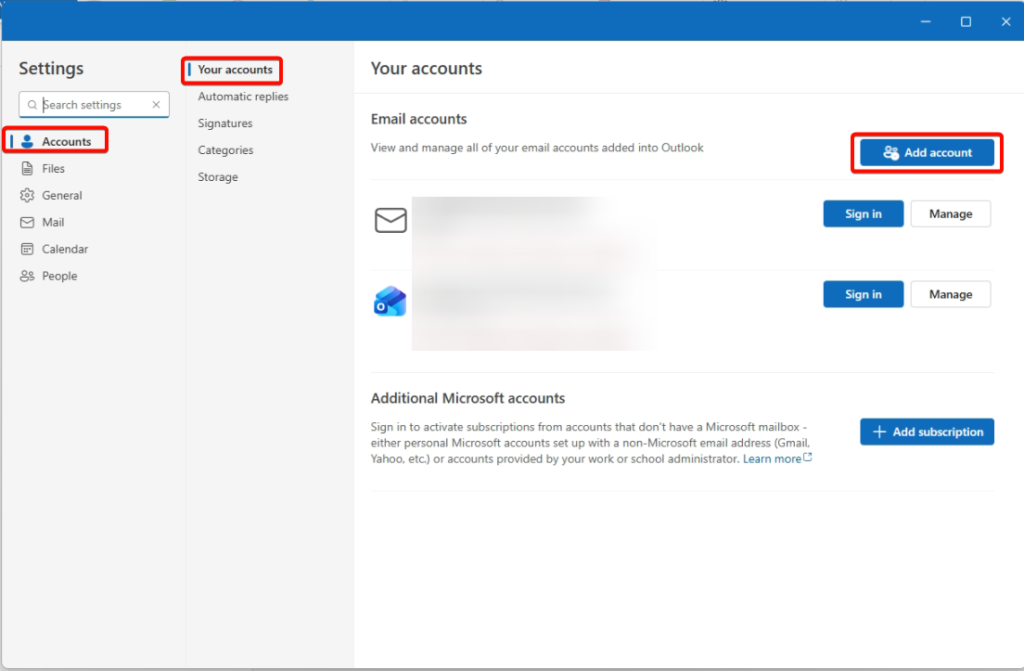This screenshot has width=1024, height=671.
Task: Click the Mail envelope icon in sidebar
Action: pyautogui.click(x=28, y=223)
